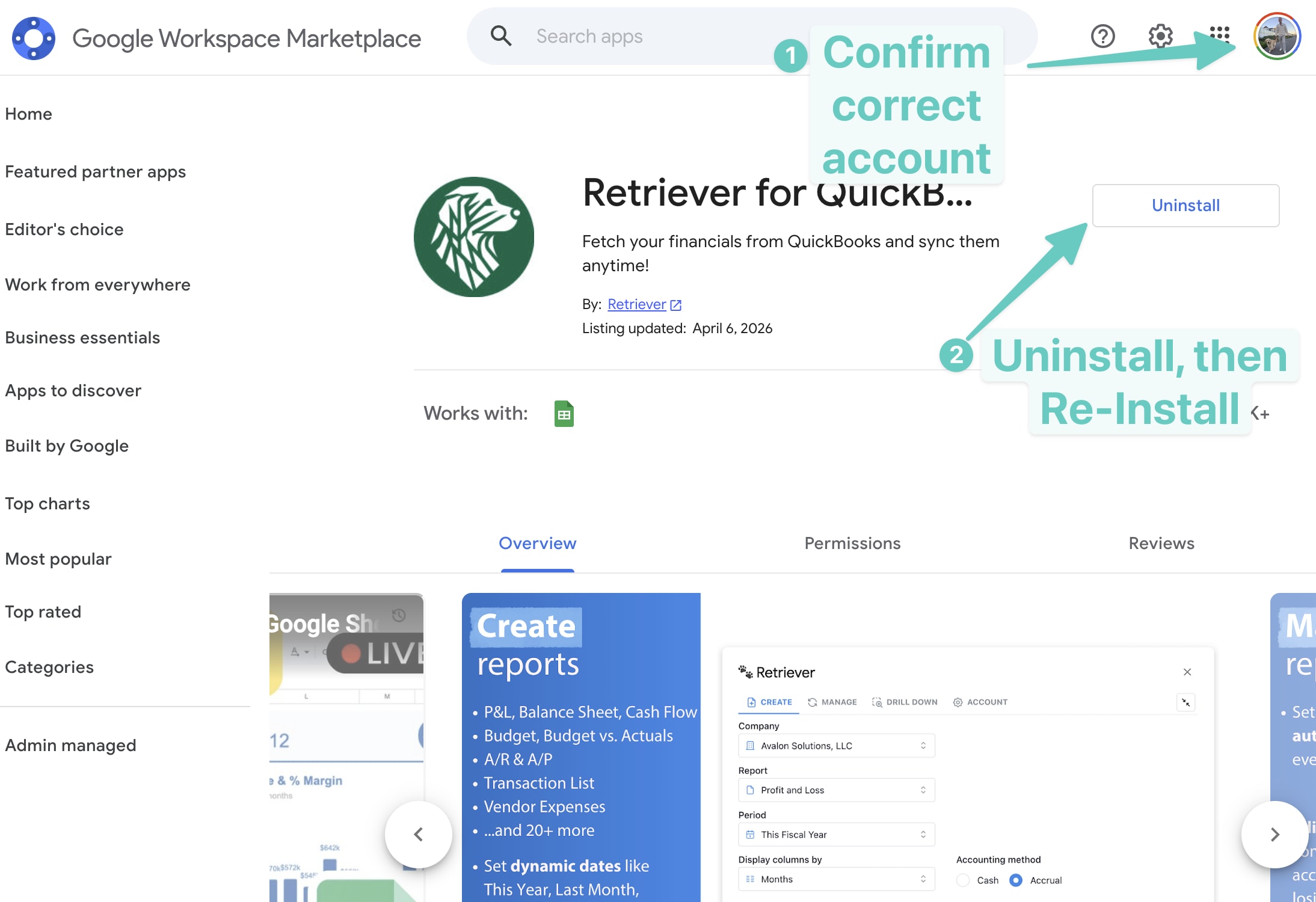1316x902 pixels.
Task: Go to previous screenshot with left arrow
Action: [419, 834]
